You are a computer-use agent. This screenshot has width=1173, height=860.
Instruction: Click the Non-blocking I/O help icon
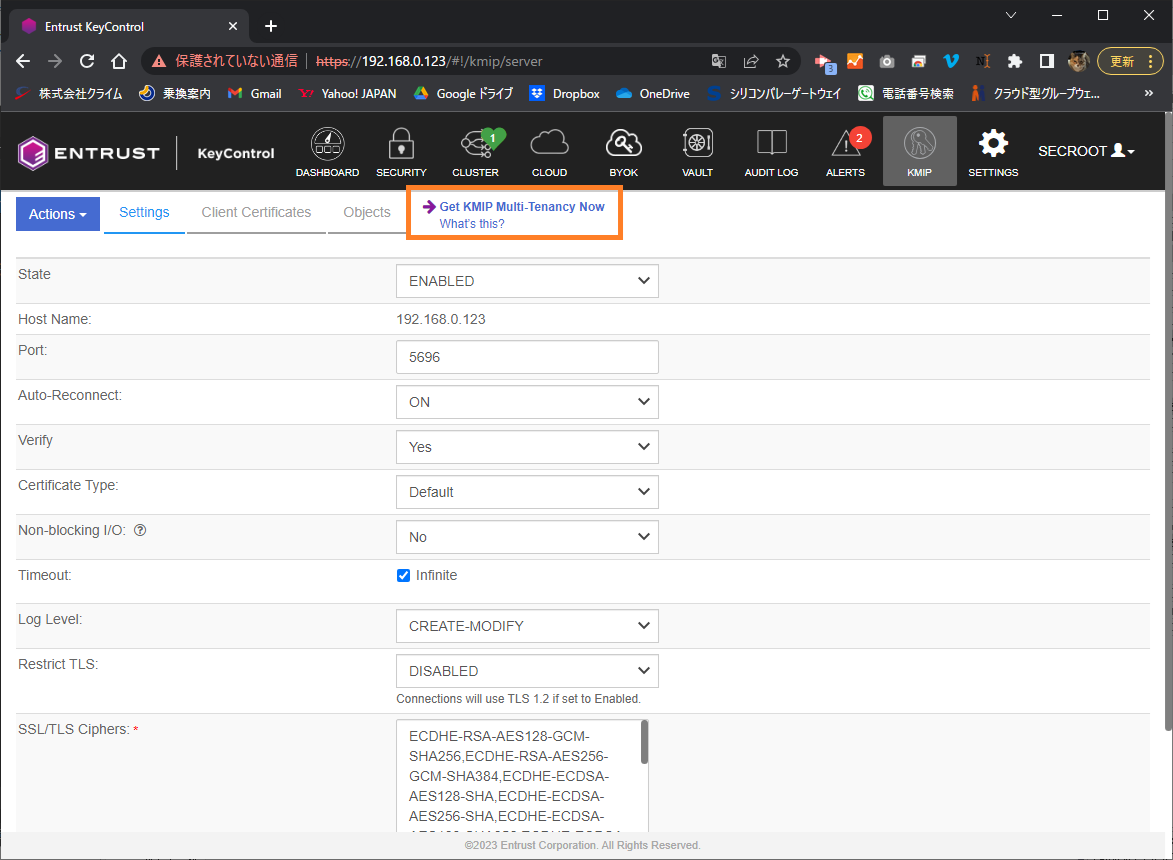pyautogui.click(x=140, y=531)
